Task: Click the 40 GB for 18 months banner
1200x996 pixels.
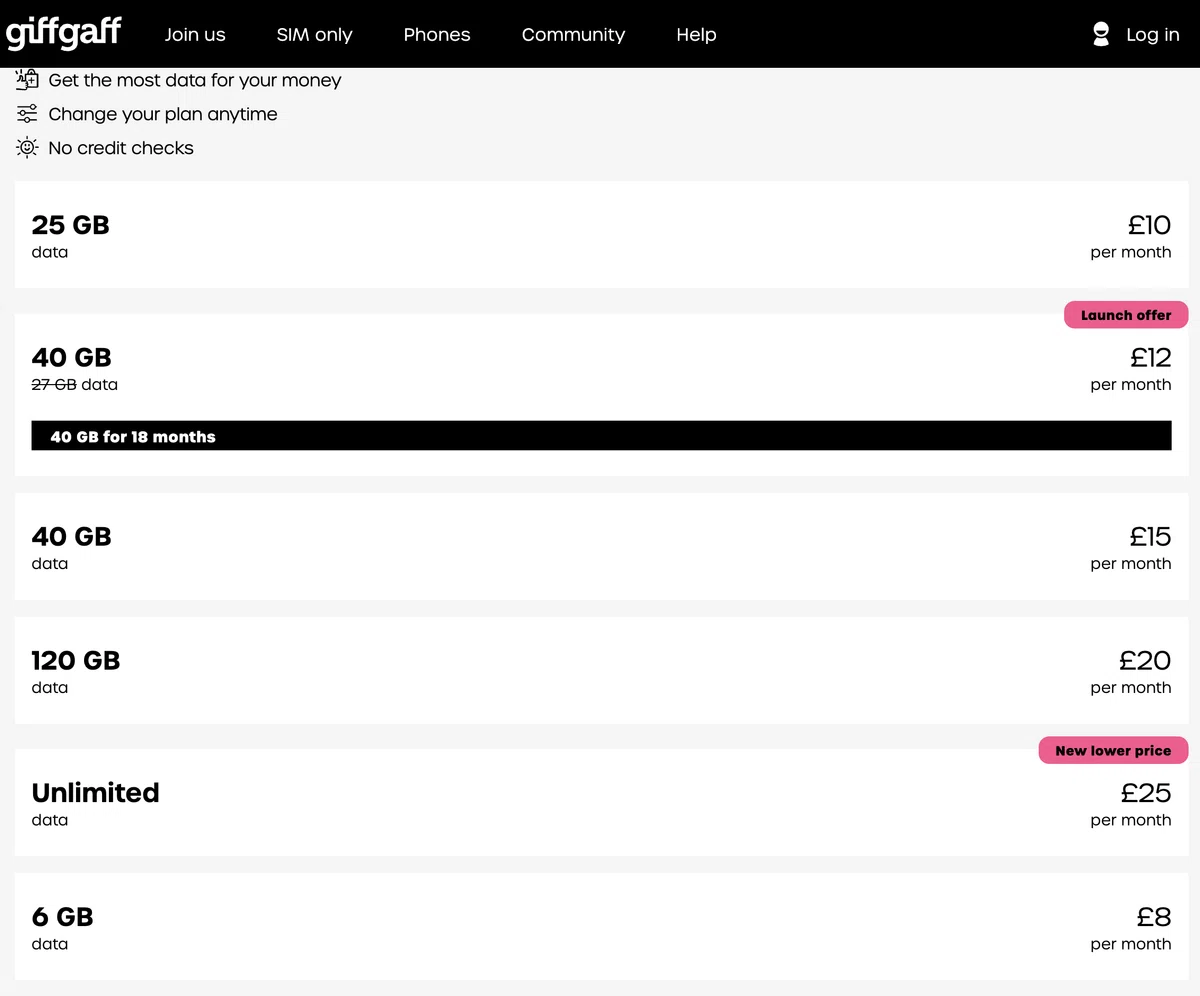Action: [x=601, y=436]
